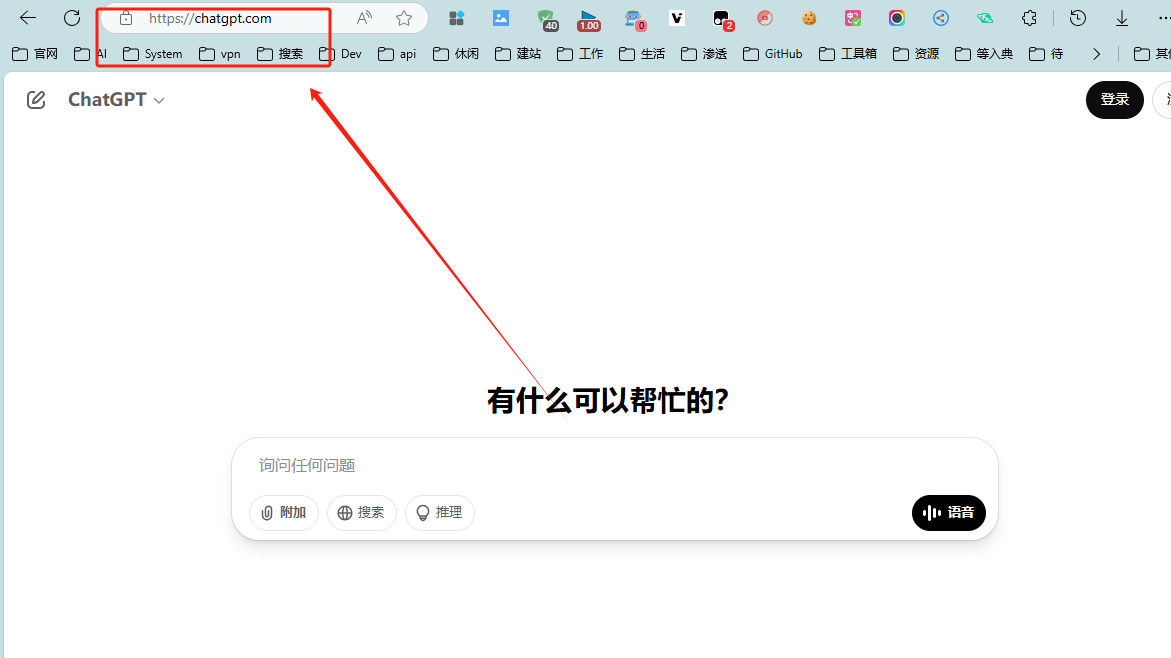Open the 待 bookmarks folder

pos(1046,54)
